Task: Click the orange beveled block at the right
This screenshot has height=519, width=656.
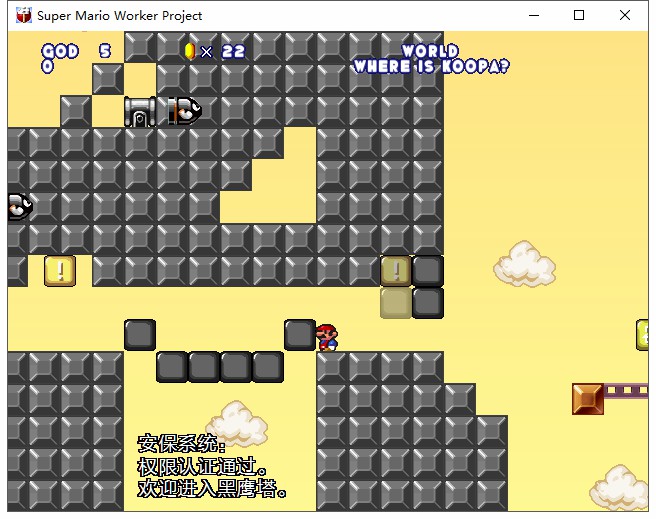Action: (x=588, y=399)
